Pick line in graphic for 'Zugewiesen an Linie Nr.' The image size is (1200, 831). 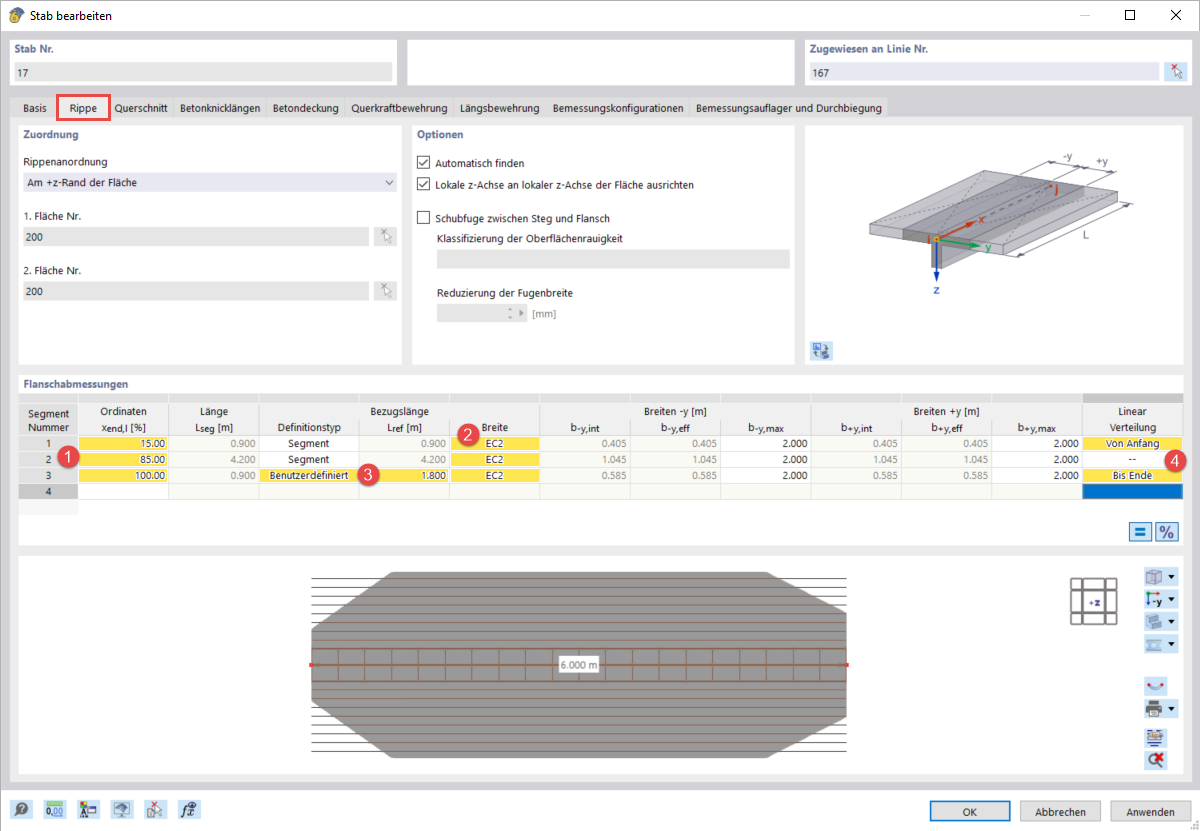1177,72
